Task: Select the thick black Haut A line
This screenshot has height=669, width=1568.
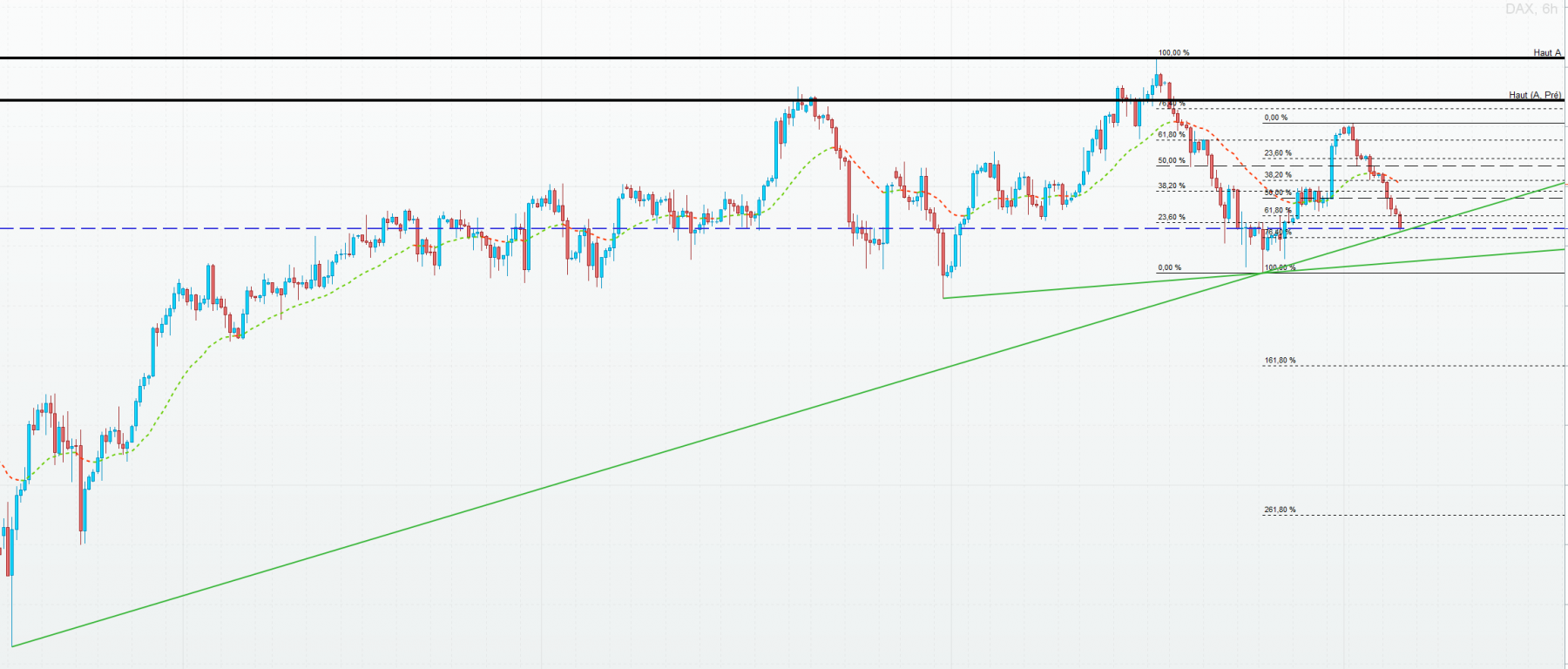Action: (782, 58)
